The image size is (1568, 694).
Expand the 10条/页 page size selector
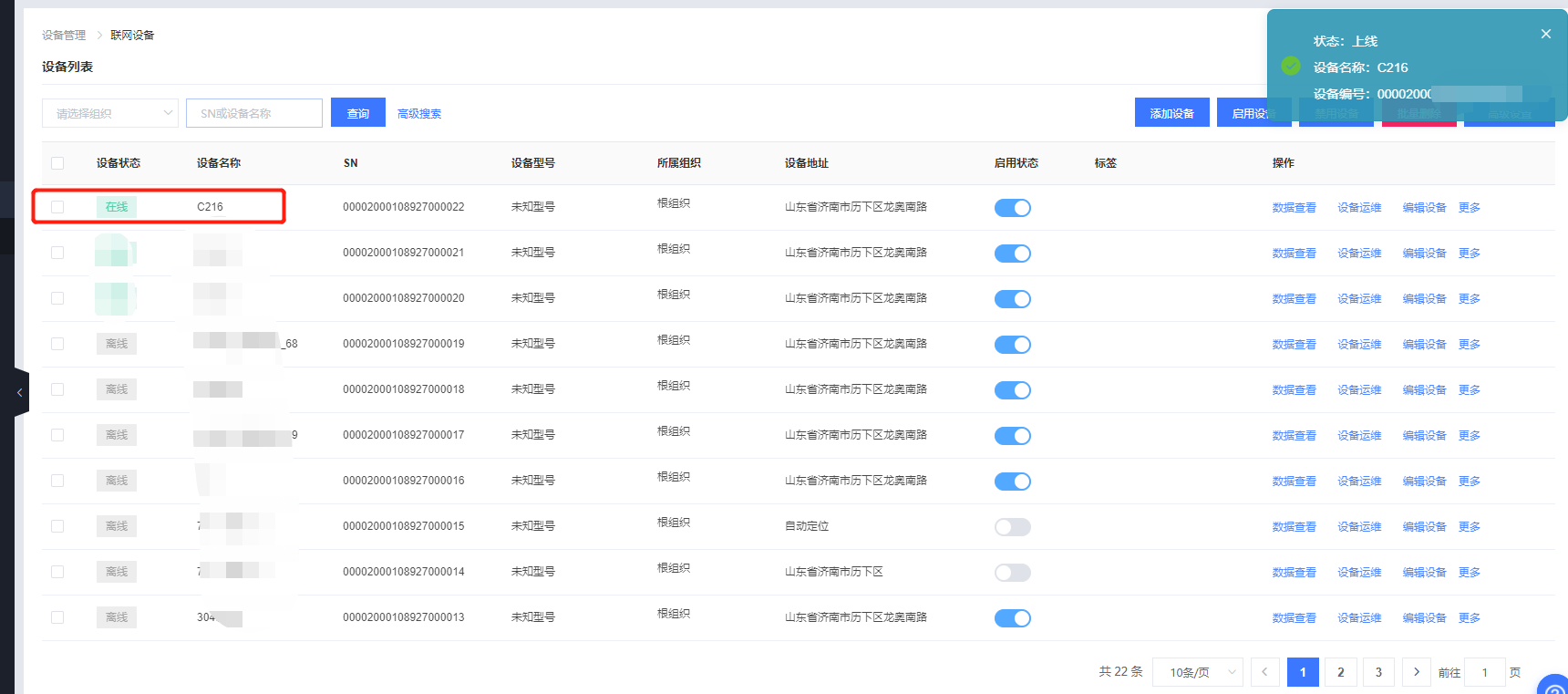[x=1198, y=672]
